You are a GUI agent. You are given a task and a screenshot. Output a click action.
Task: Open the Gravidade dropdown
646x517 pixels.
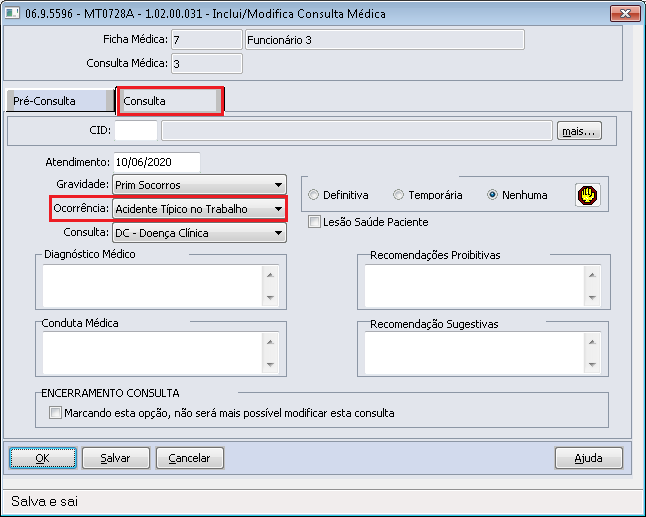(x=199, y=185)
